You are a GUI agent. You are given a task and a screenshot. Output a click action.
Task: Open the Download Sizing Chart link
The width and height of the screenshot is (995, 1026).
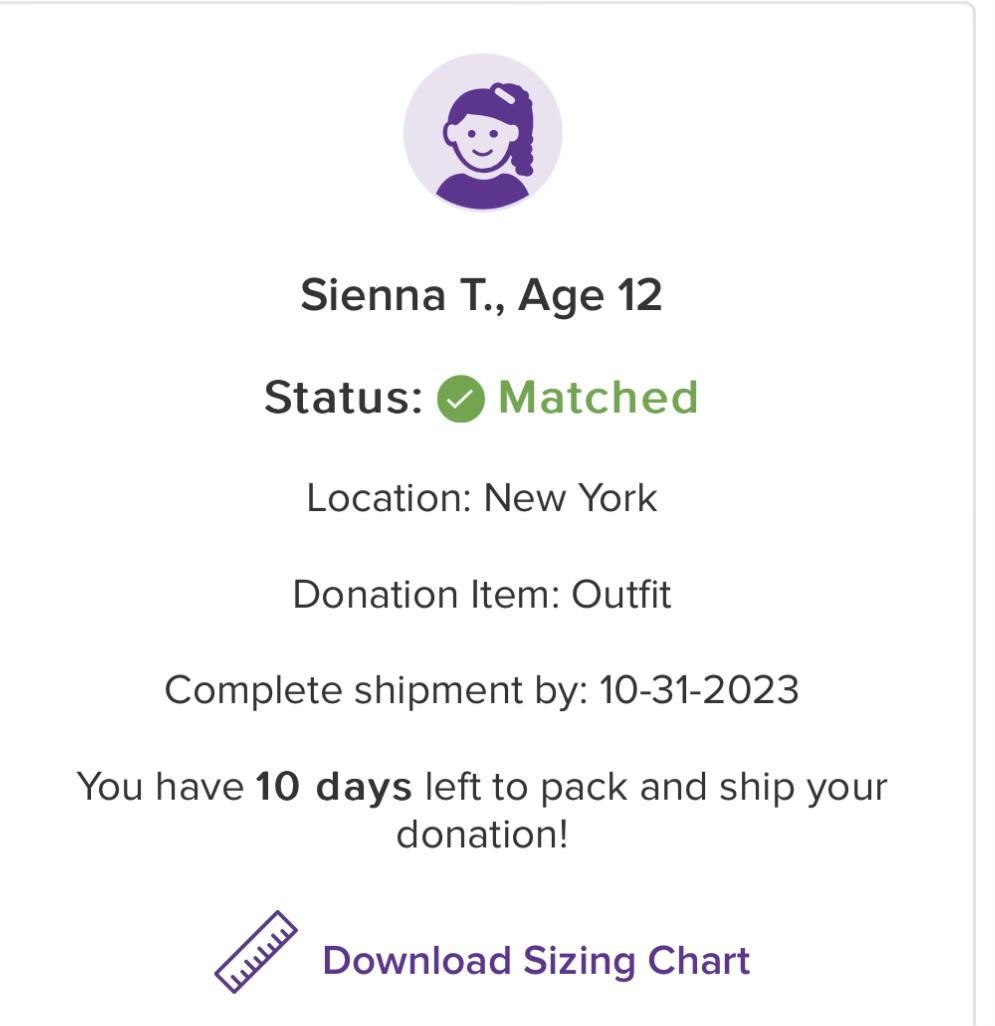pos(536,961)
